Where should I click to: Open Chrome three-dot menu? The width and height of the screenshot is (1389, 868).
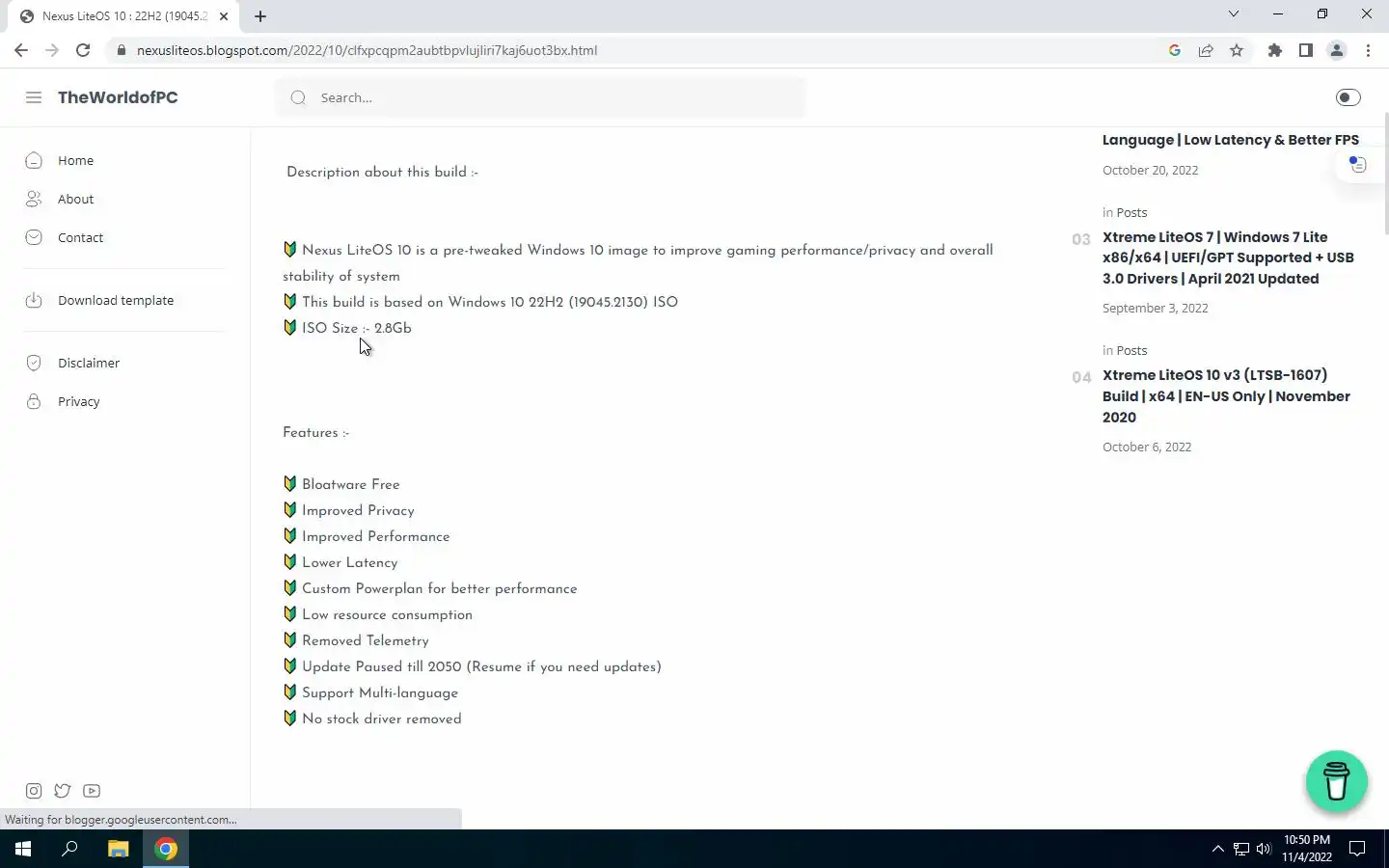pyautogui.click(x=1368, y=50)
